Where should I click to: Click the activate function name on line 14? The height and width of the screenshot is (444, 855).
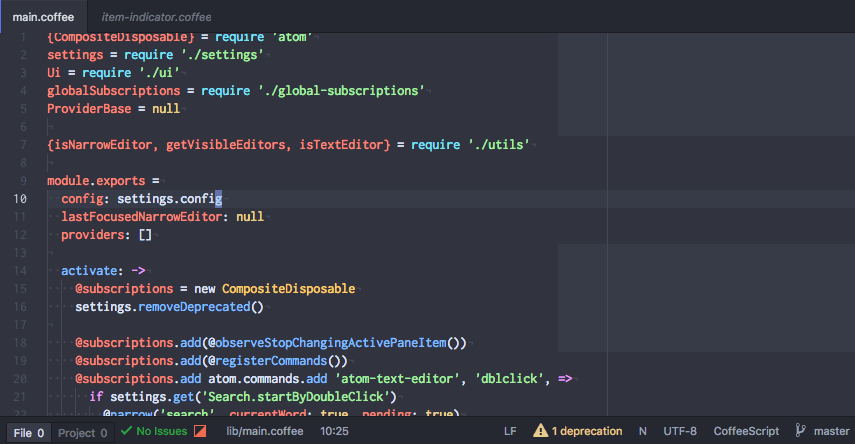(x=89, y=271)
